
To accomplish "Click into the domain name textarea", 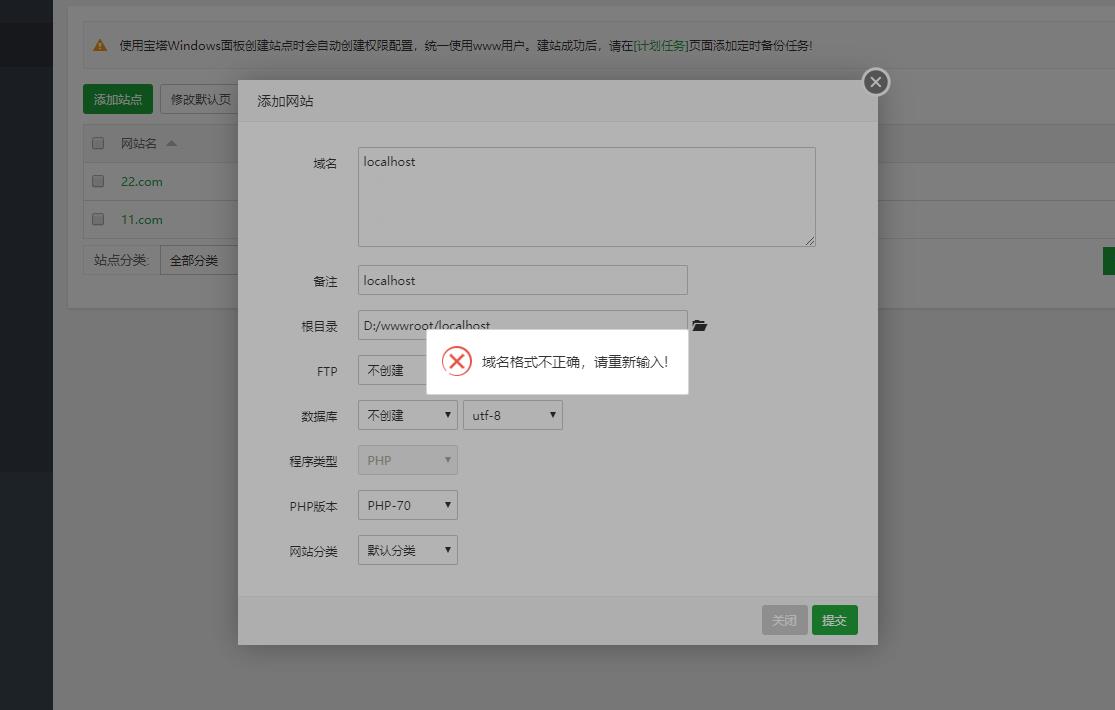I will click(586, 197).
